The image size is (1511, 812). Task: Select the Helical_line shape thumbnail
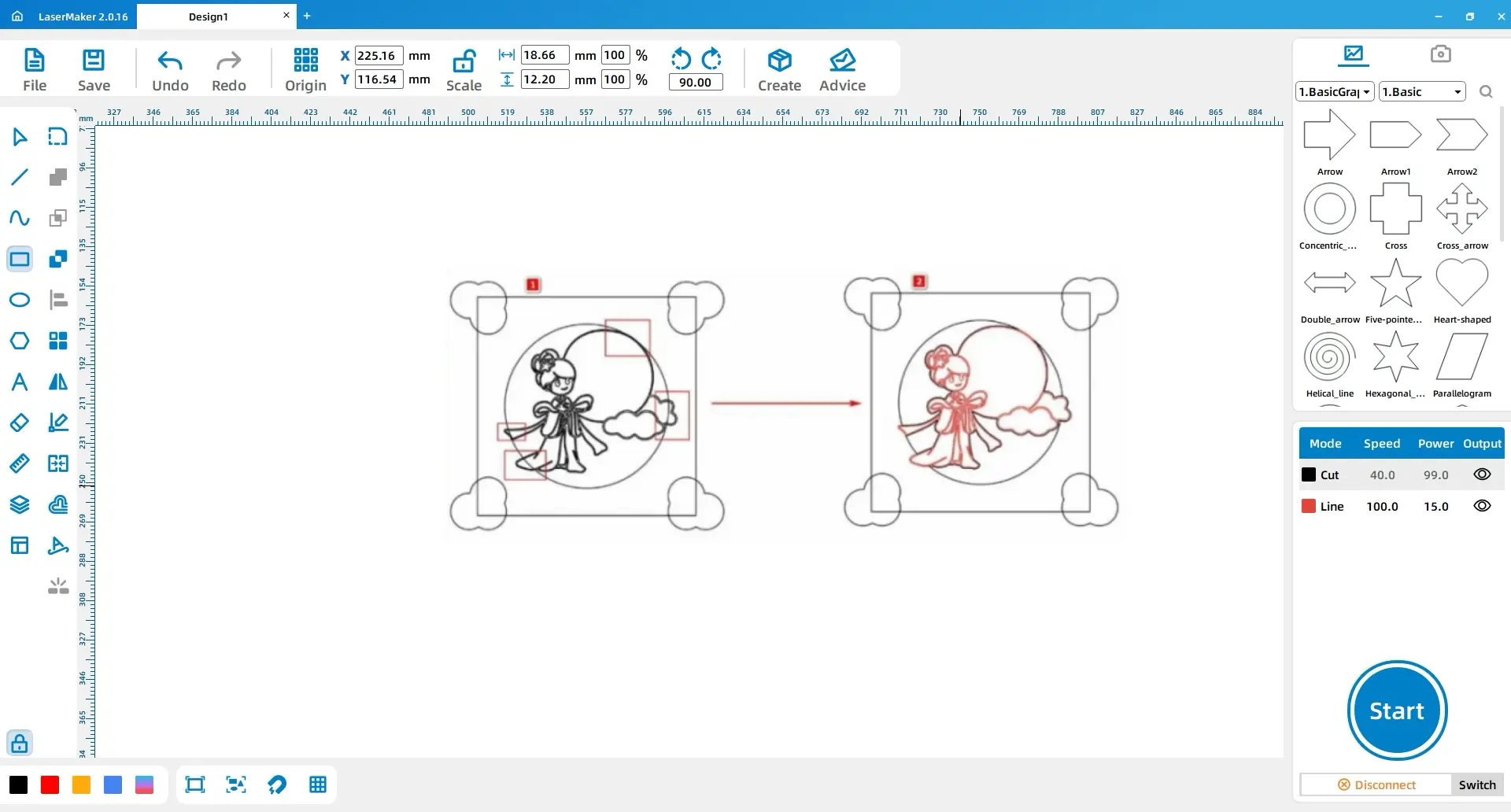coord(1330,356)
